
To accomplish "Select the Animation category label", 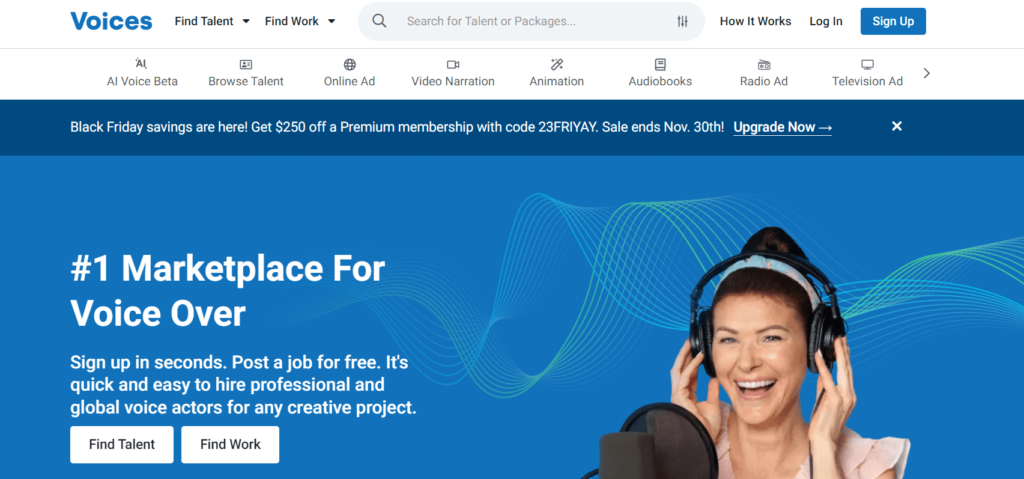I will click(x=556, y=82).
